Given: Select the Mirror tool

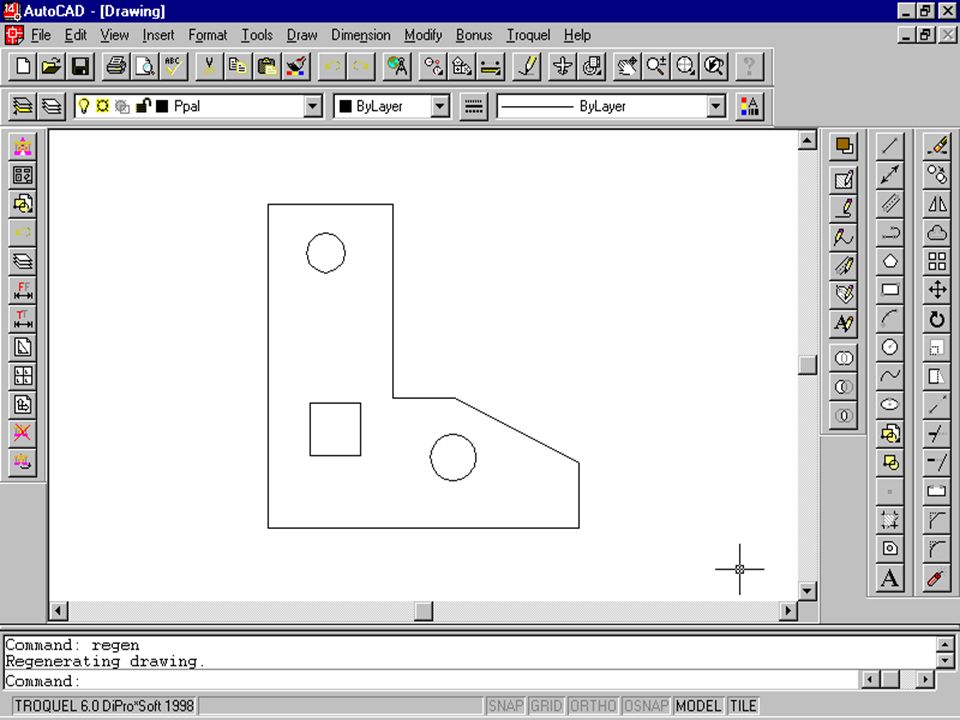Looking at the screenshot, I should tap(937, 203).
